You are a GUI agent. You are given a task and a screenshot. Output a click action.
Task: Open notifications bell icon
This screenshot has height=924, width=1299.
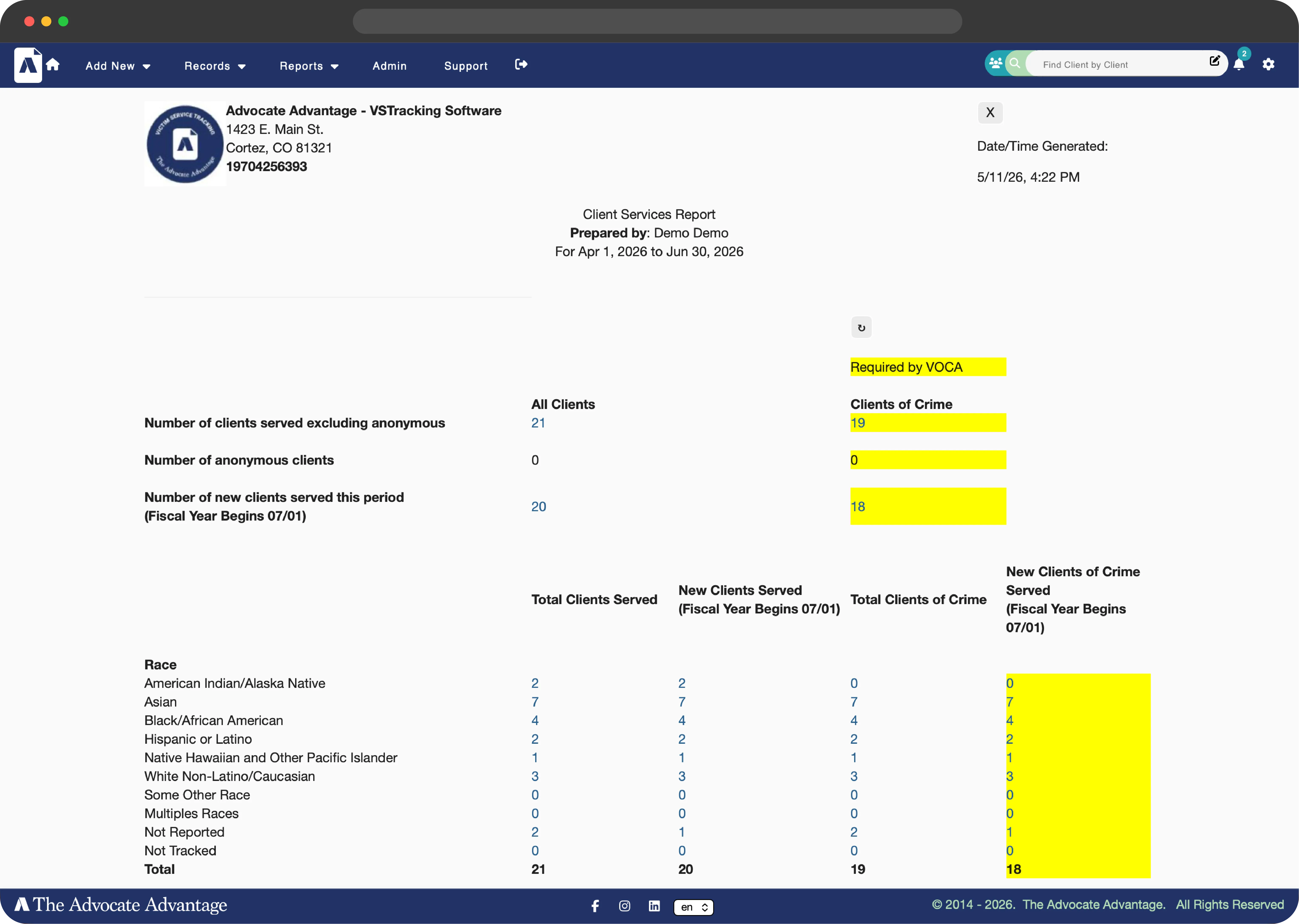(x=1239, y=64)
